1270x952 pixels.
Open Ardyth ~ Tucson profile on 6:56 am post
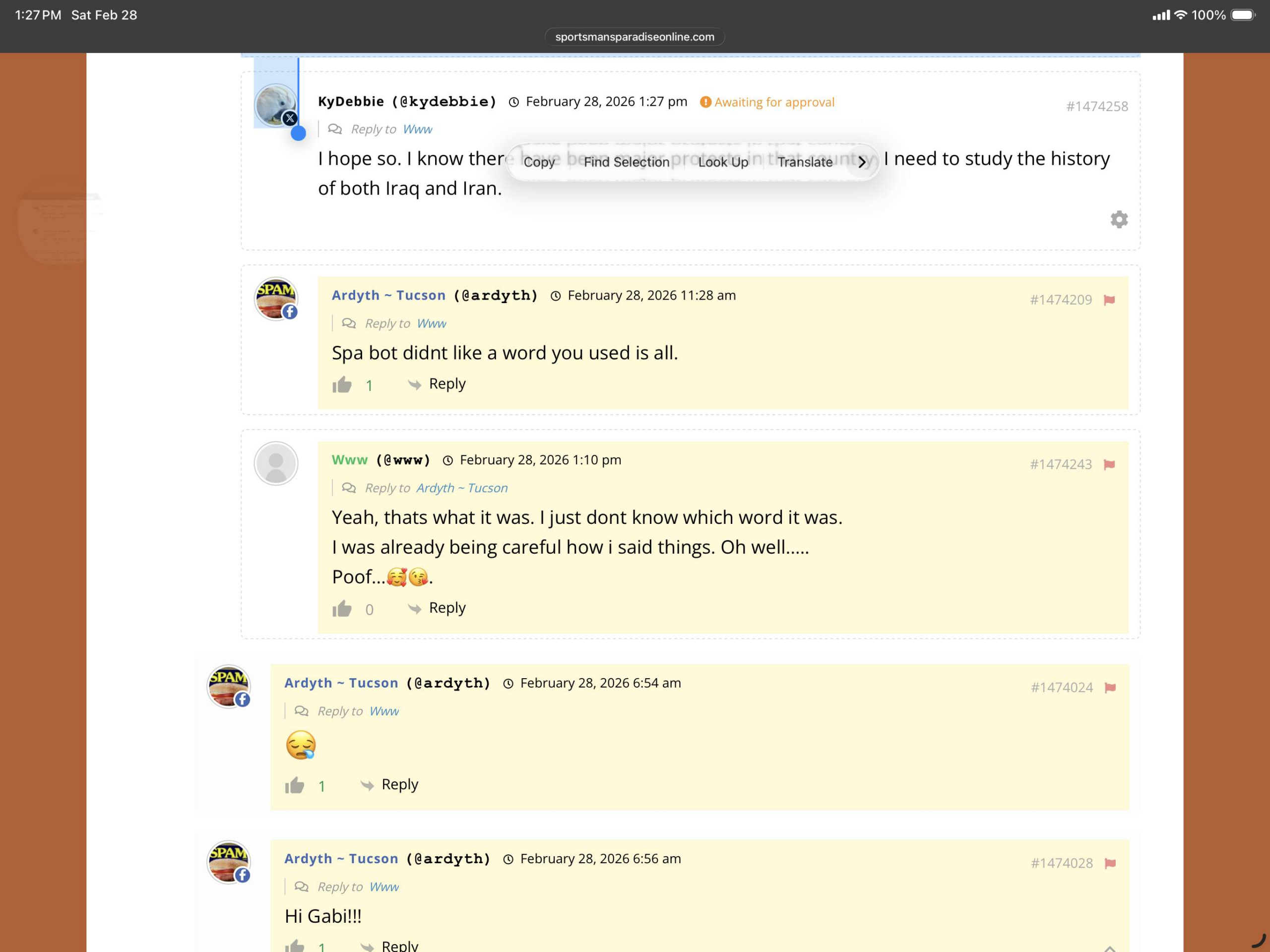click(341, 858)
